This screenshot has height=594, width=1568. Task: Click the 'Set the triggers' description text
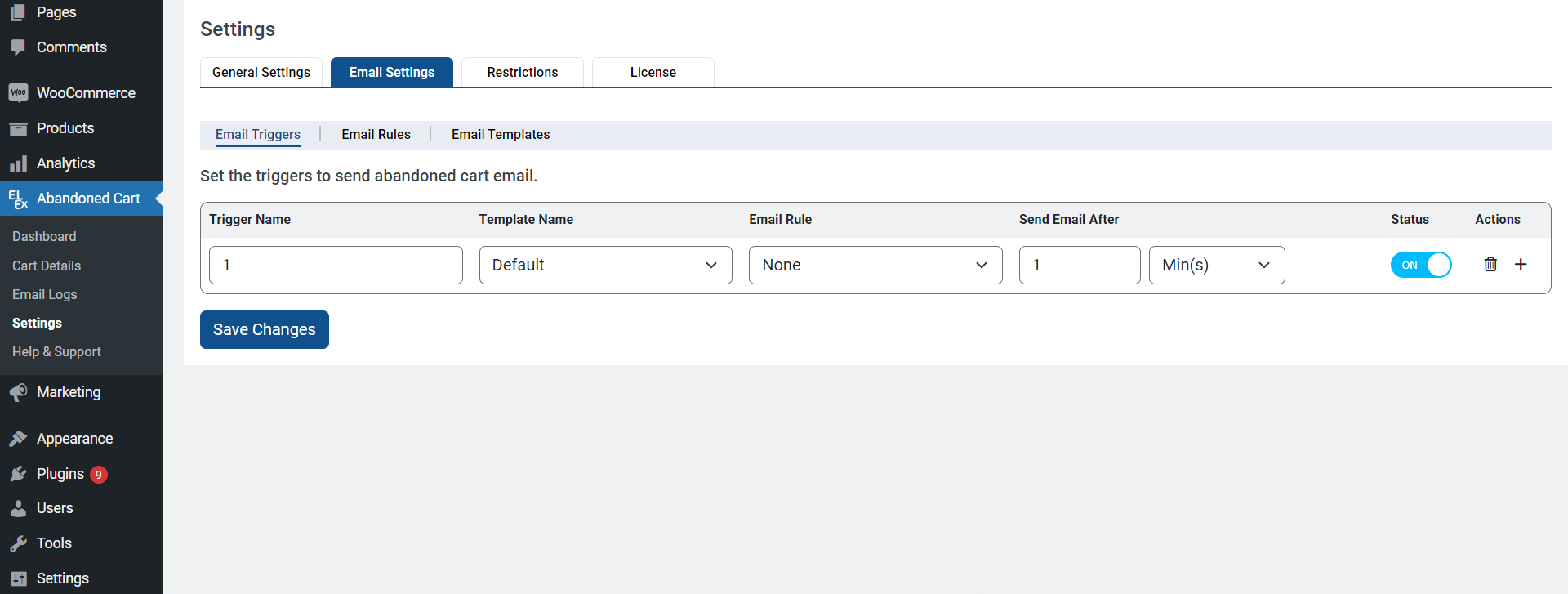(x=368, y=176)
